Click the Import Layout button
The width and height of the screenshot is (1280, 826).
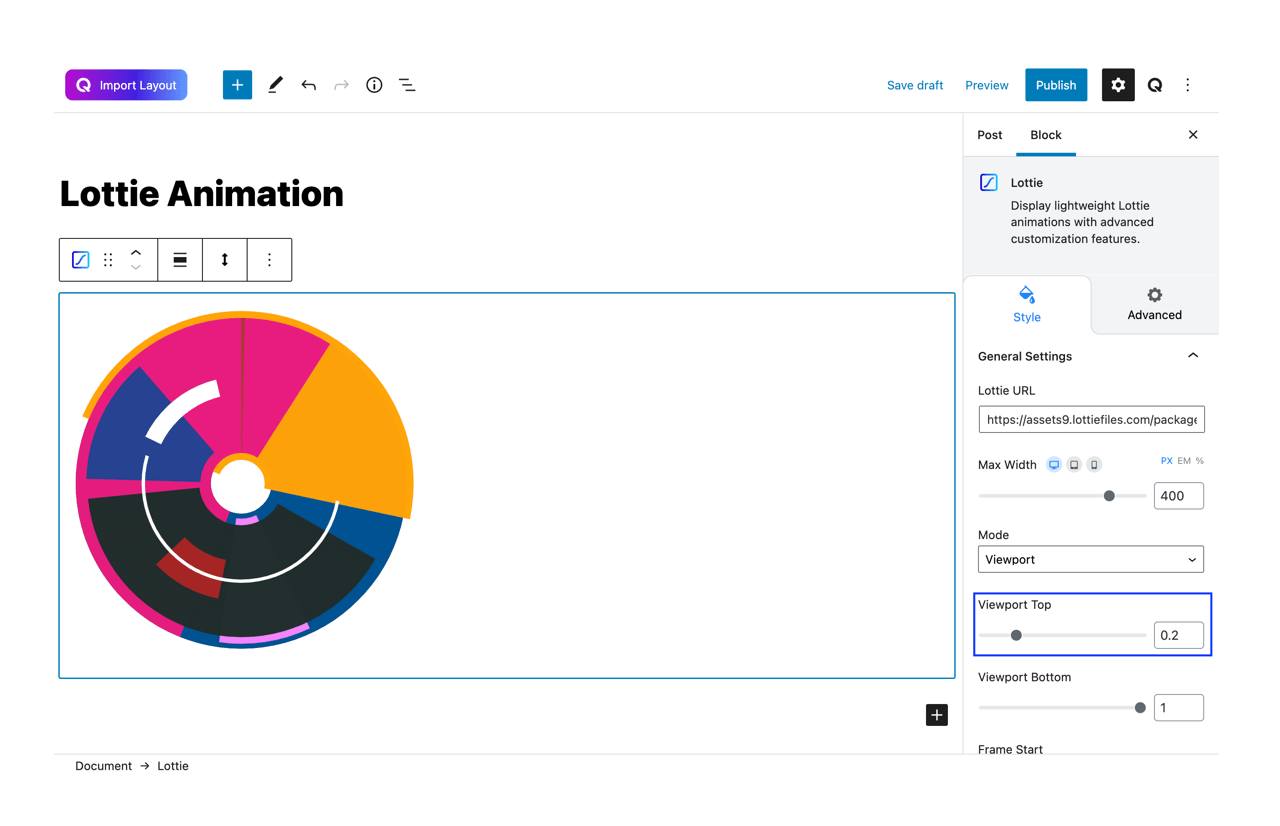tap(126, 85)
